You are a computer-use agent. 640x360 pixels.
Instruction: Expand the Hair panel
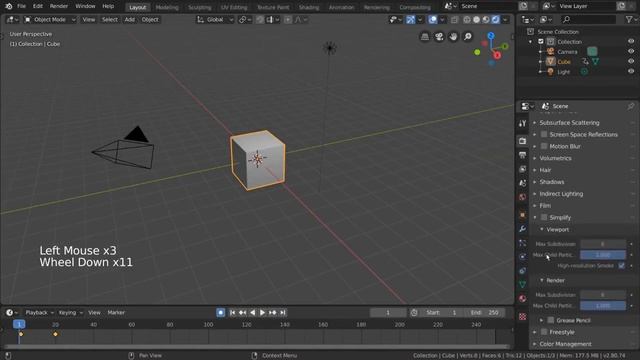tap(545, 170)
